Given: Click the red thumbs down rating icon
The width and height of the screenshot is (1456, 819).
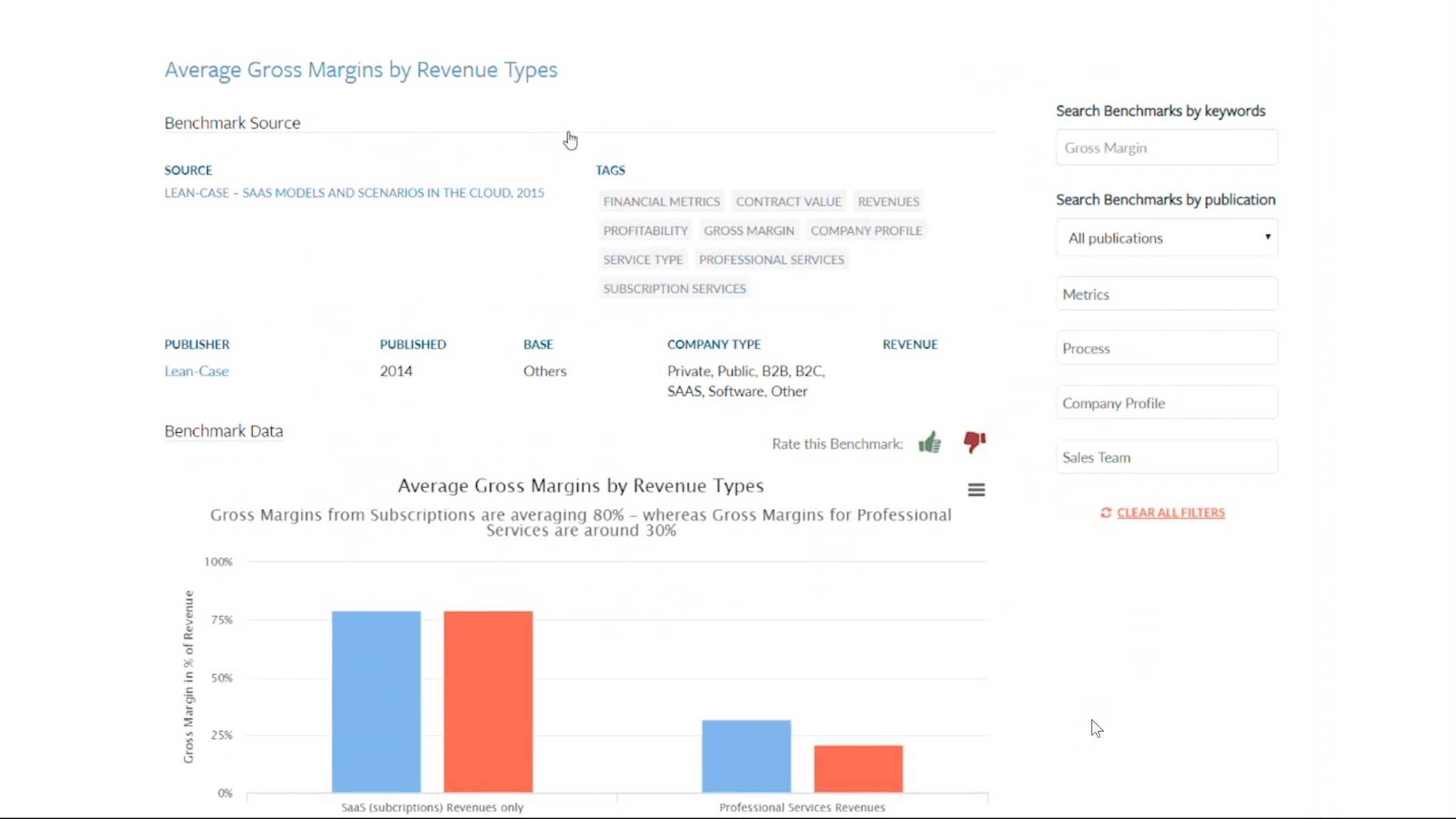Looking at the screenshot, I should [974, 442].
